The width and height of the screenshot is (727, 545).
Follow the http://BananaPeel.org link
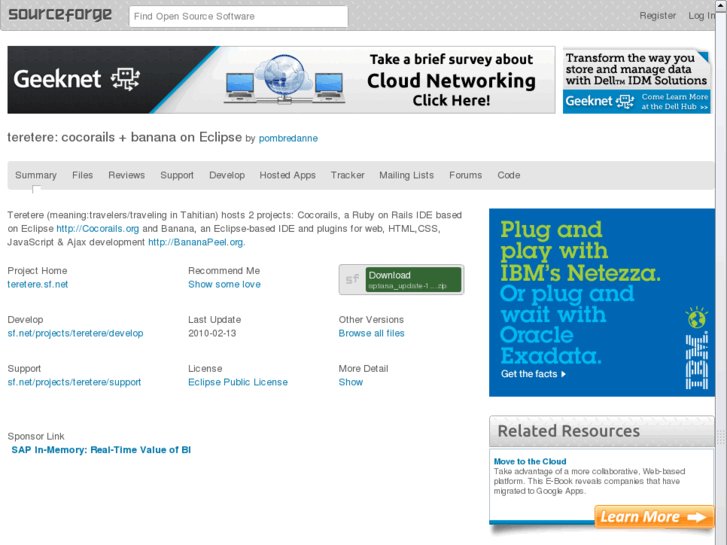click(196, 242)
